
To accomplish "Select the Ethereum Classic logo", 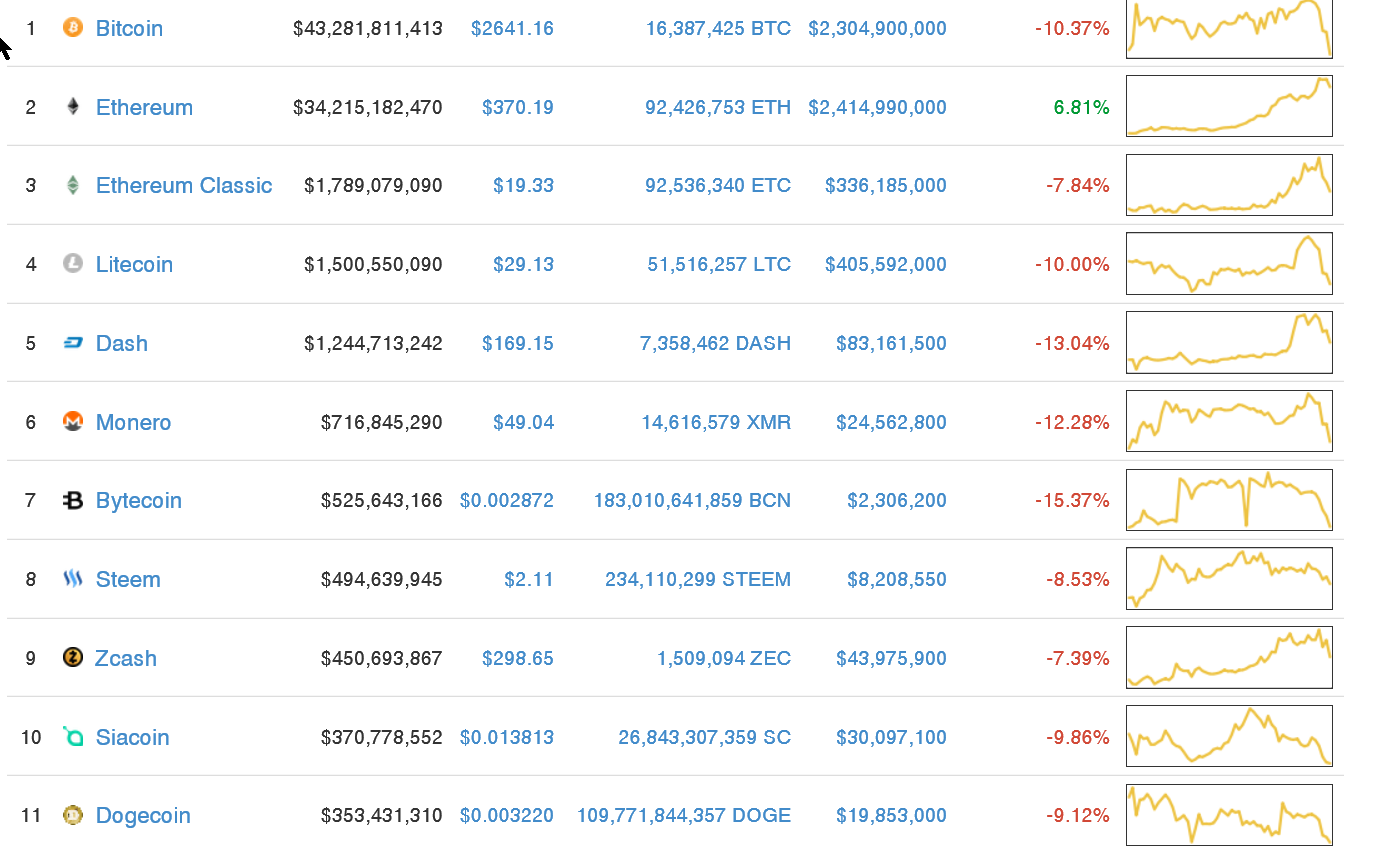I will pos(71,185).
